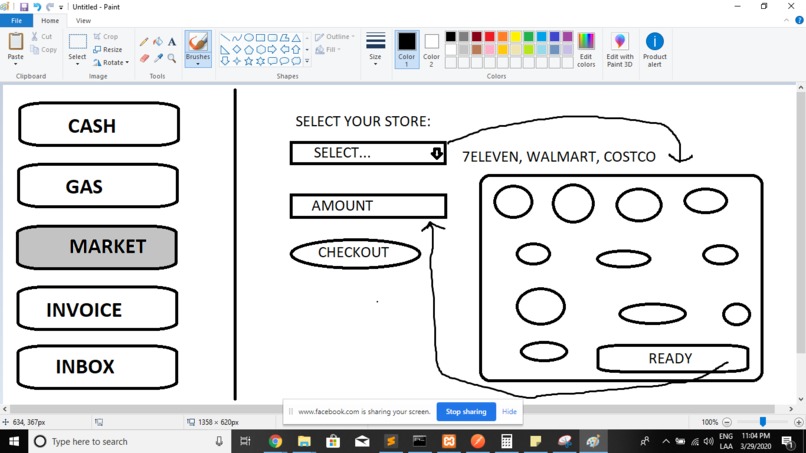This screenshot has width=806, height=453.
Task: Click the zoom in plus button
Action: click(798, 422)
